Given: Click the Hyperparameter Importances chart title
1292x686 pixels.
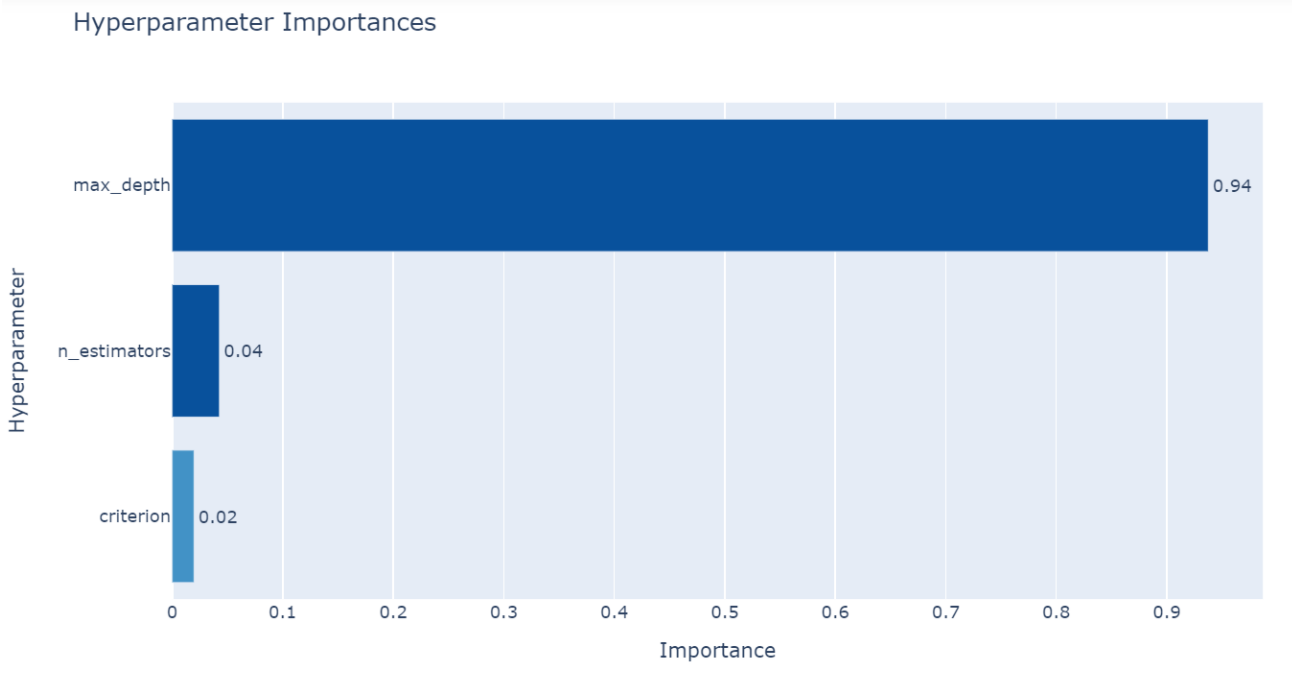Looking at the screenshot, I should [x=255, y=23].
